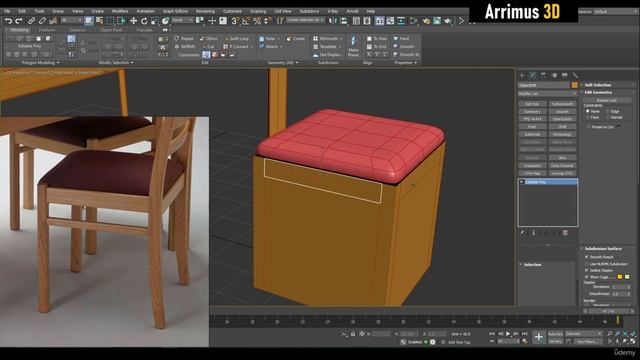Toggle the 3D Snaps icon
The height and width of the screenshot is (360, 640).
[x=235, y=20]
